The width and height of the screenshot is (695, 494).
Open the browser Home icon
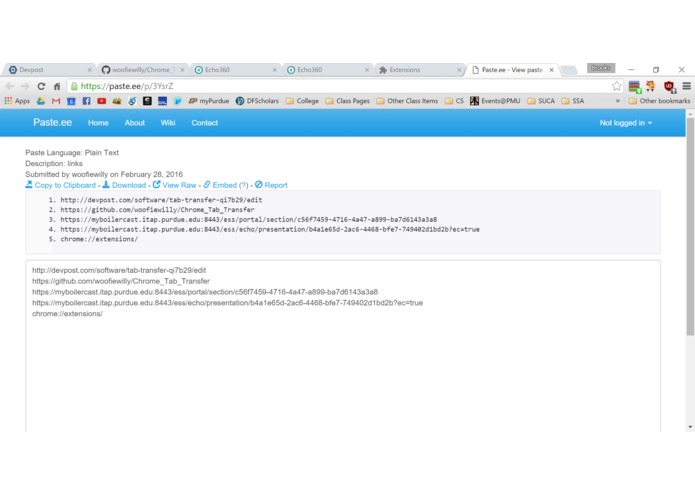[57, 86]
